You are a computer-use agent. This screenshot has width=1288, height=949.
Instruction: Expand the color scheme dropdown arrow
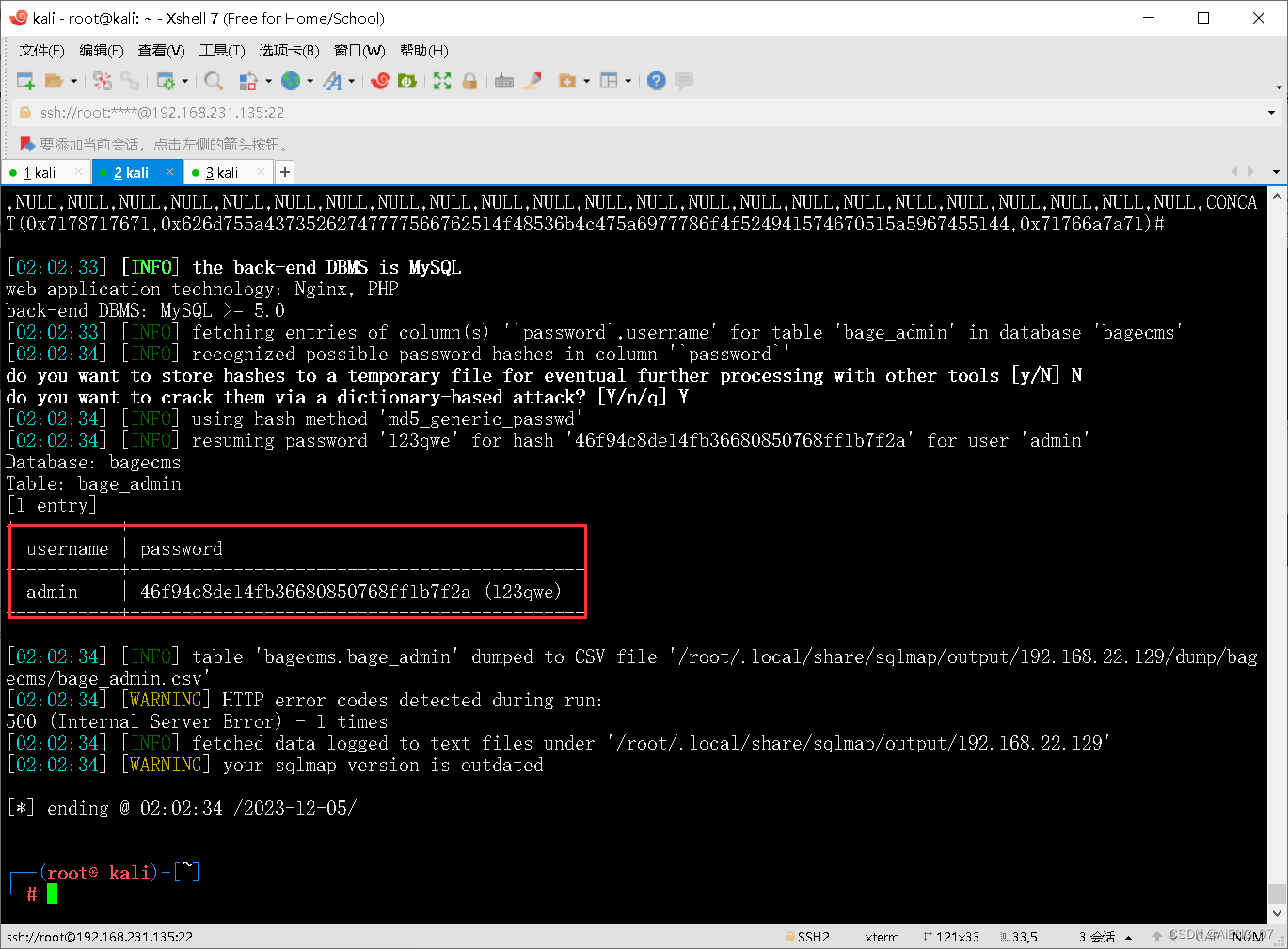268,82
